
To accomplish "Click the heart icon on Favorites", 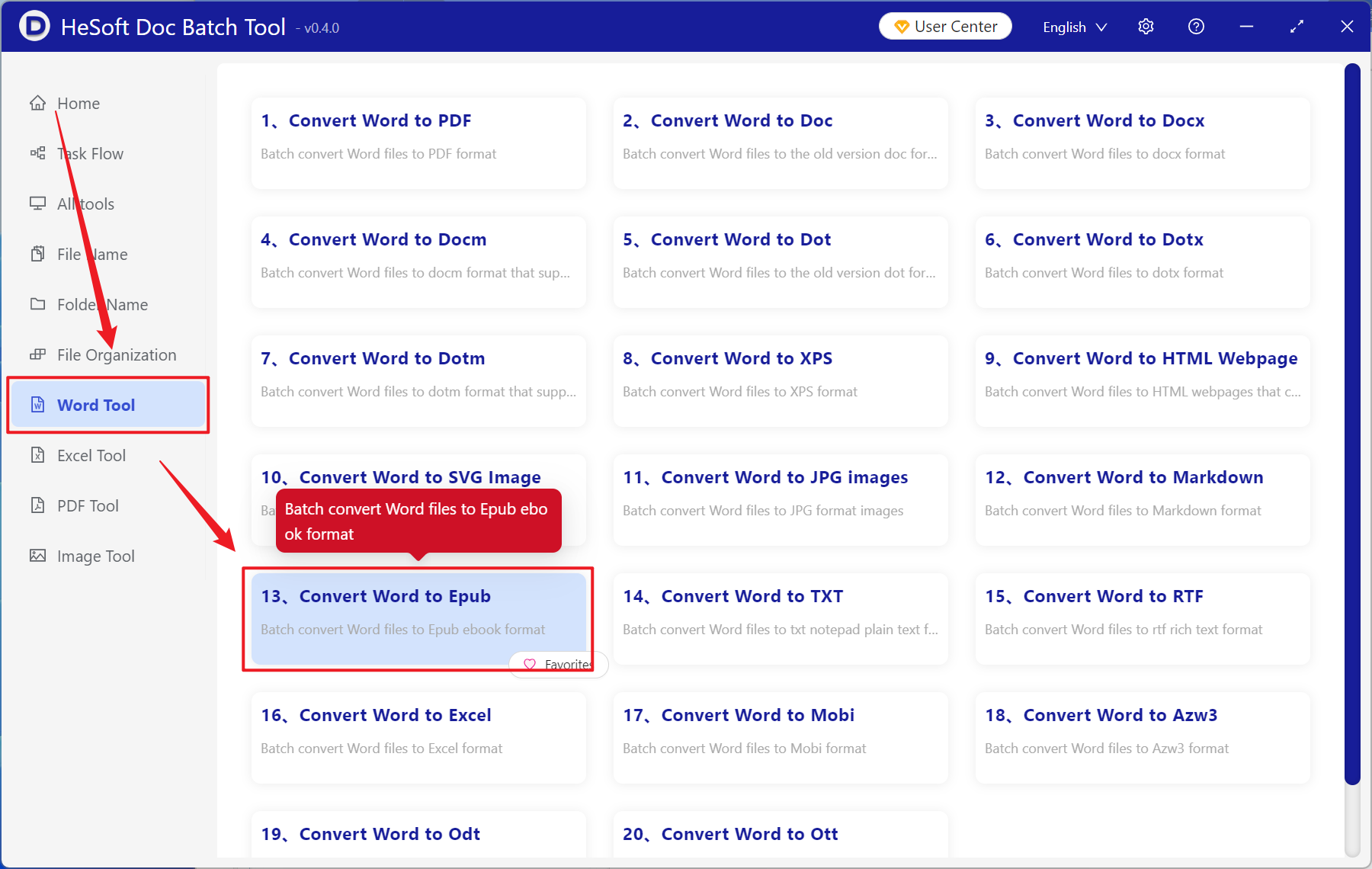I will coord(530,664).
